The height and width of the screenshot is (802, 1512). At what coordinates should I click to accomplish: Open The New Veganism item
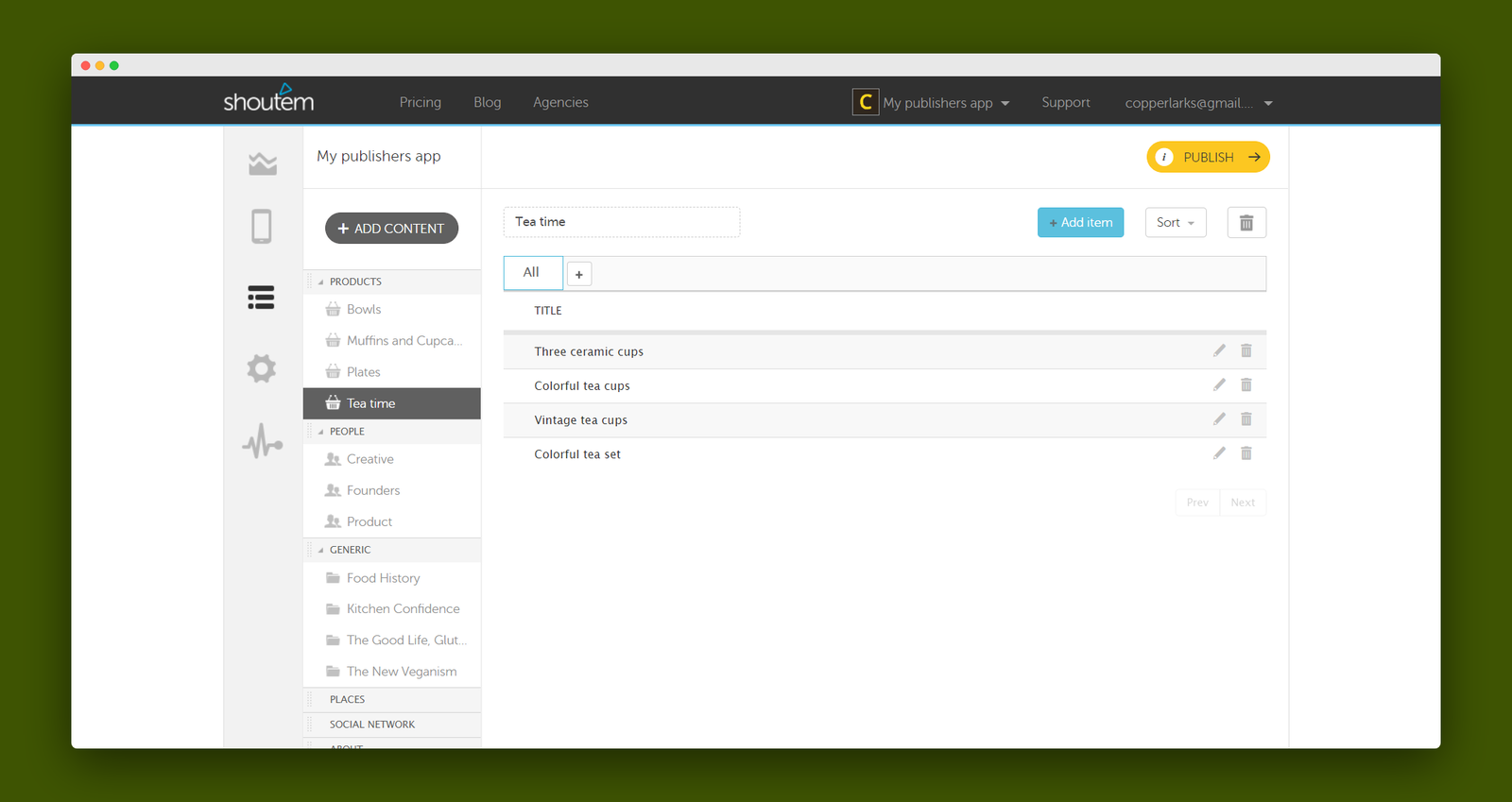click(392, 672)
